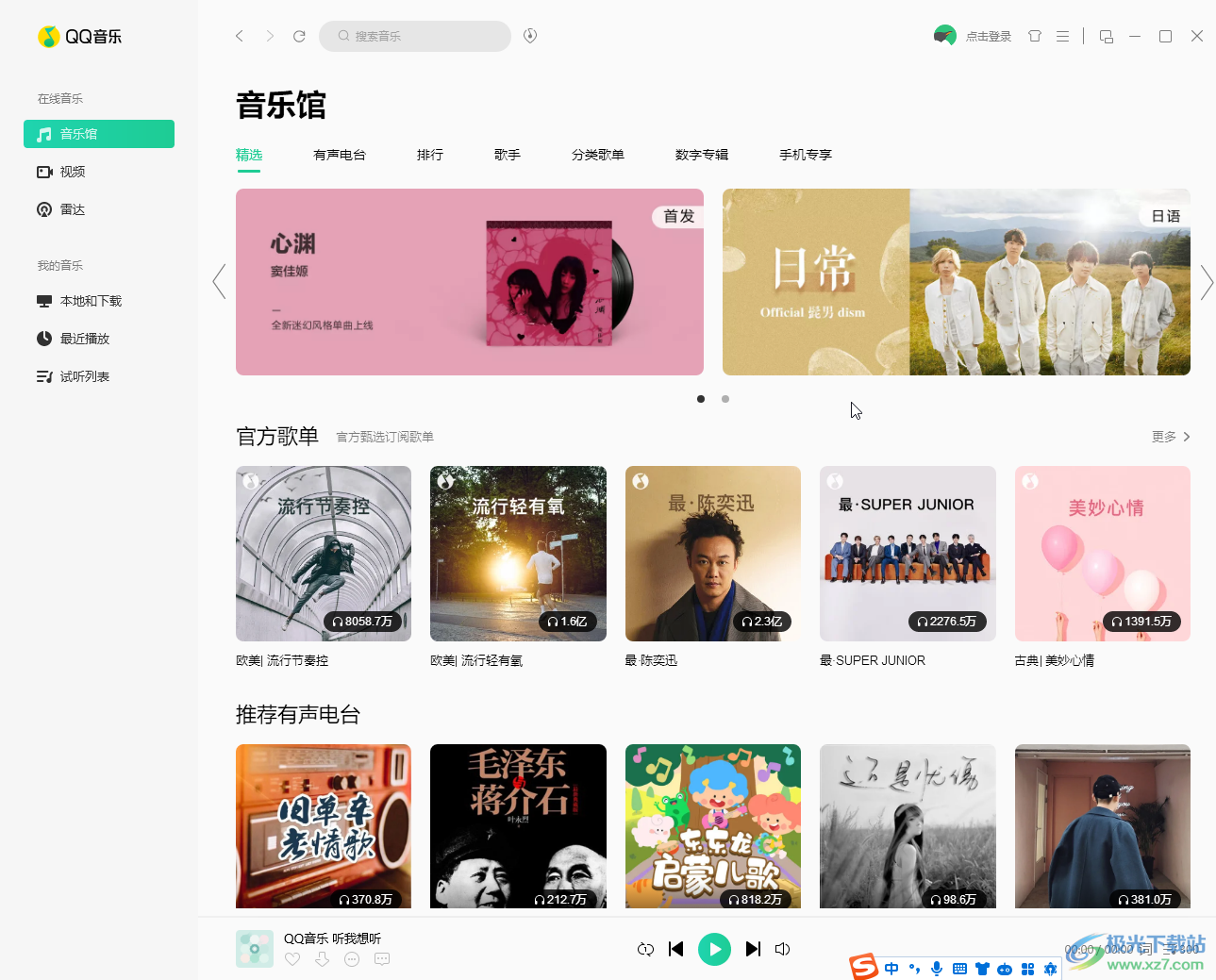Like the current song with heart icon
The image size is (1216, 980).
(292, 959)
